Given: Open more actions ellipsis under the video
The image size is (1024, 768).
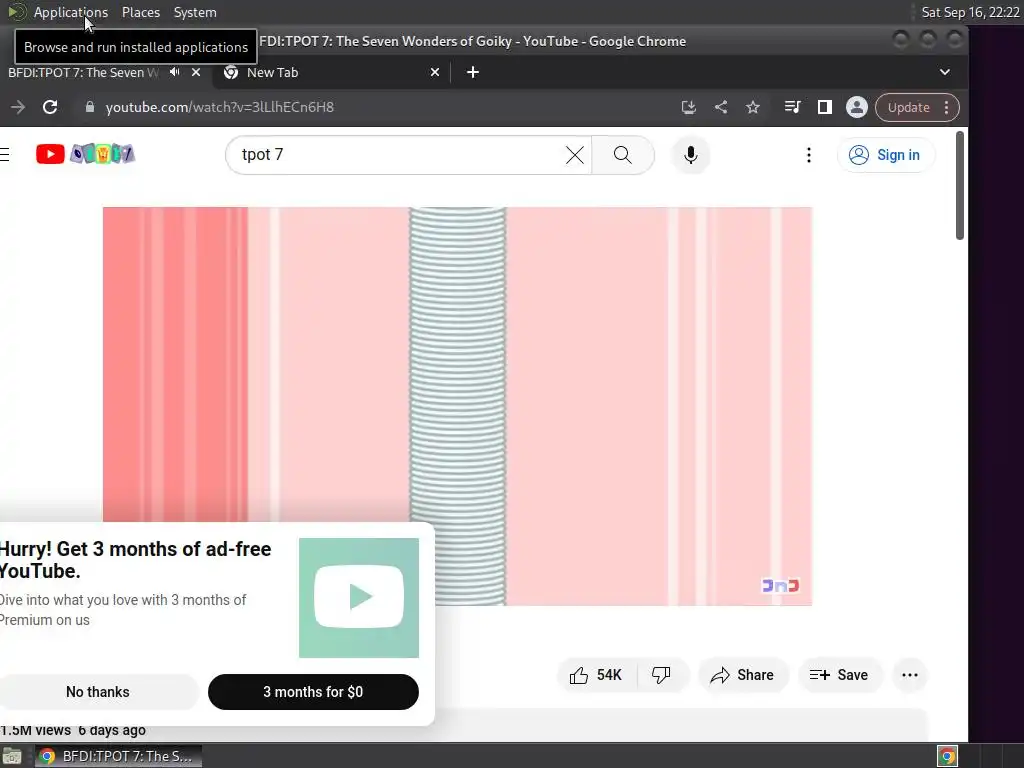Looking at the screenshot, I should [x=910, y=675].
